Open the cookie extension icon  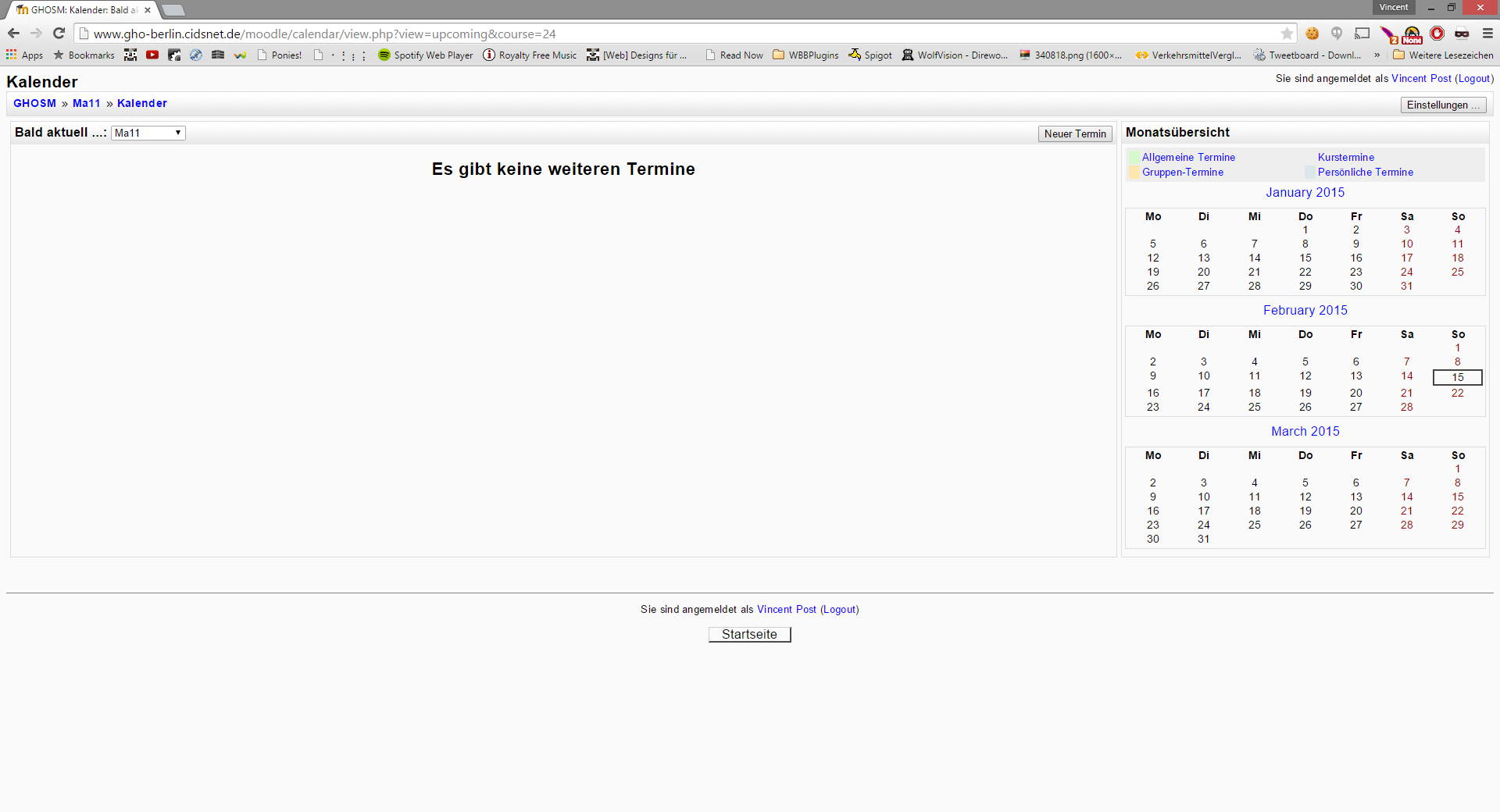coord(1312,34)
